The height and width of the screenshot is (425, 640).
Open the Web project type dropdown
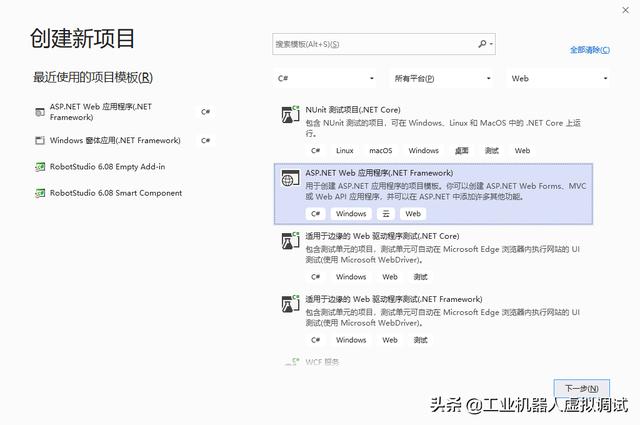[558, 78]
